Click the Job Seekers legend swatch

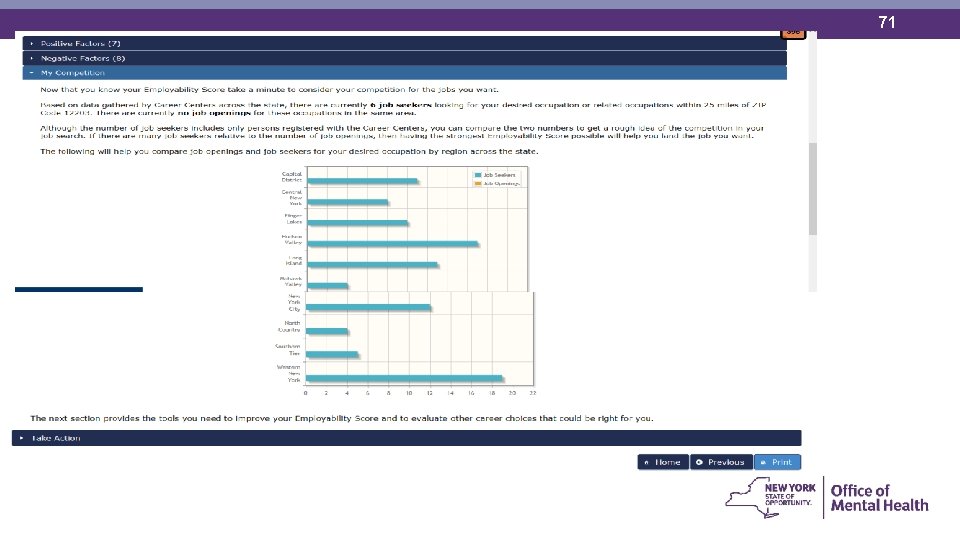click(x=478, y=175)
